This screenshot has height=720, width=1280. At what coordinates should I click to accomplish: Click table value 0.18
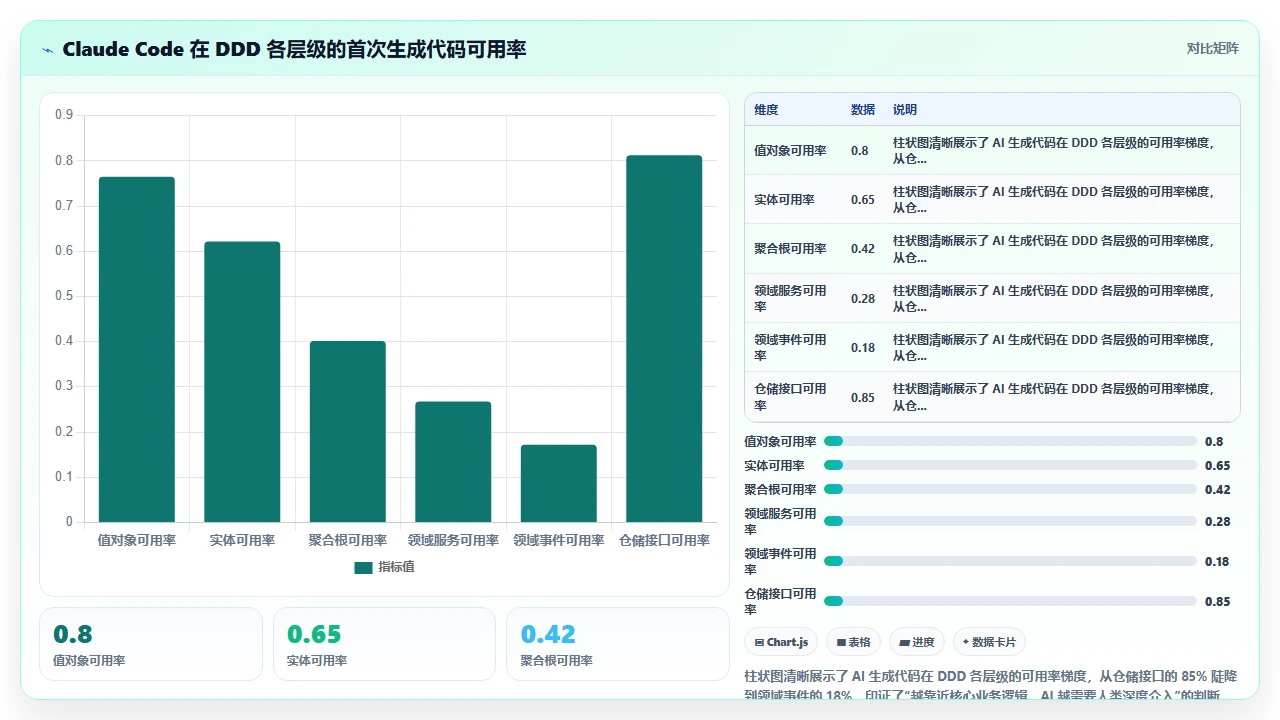[x=863, y=348]
